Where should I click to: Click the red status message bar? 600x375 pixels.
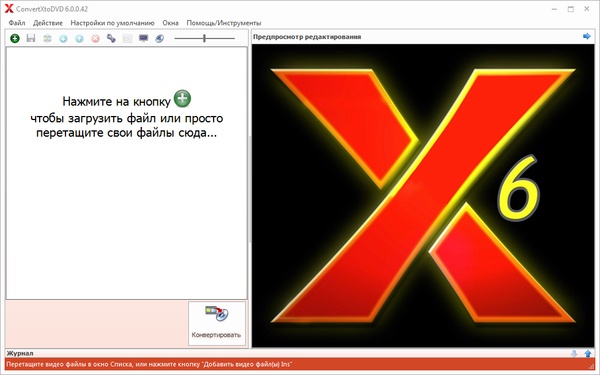tap(300, 364)
